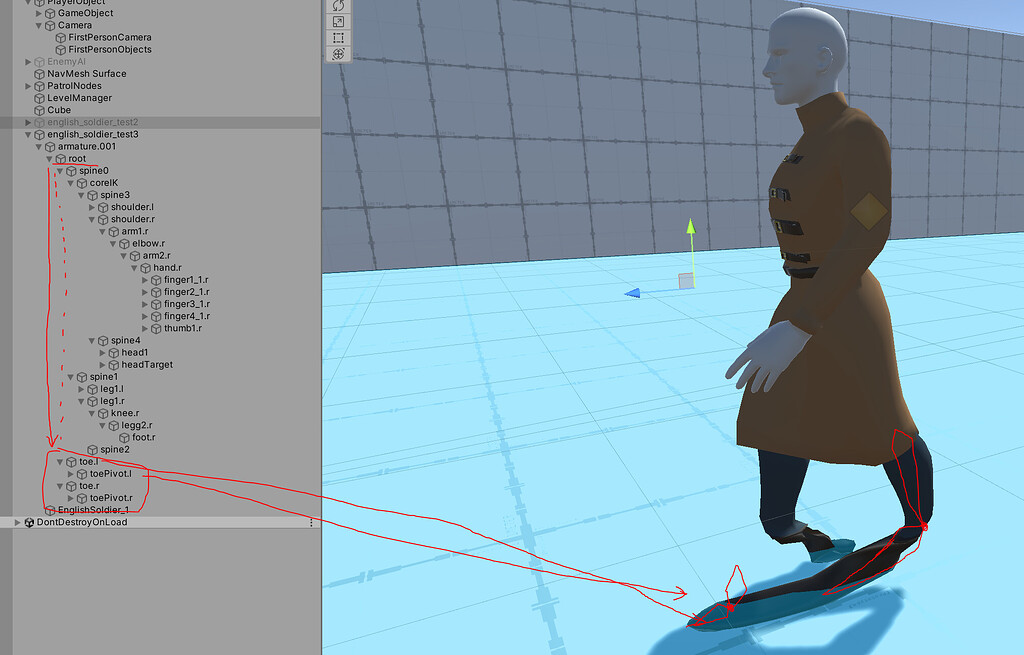The width and height of the screenshot is (1024, 655).
Task: Click the scene icon beside DontDestroyOnLoad
Action: click(x=30, y=522)
